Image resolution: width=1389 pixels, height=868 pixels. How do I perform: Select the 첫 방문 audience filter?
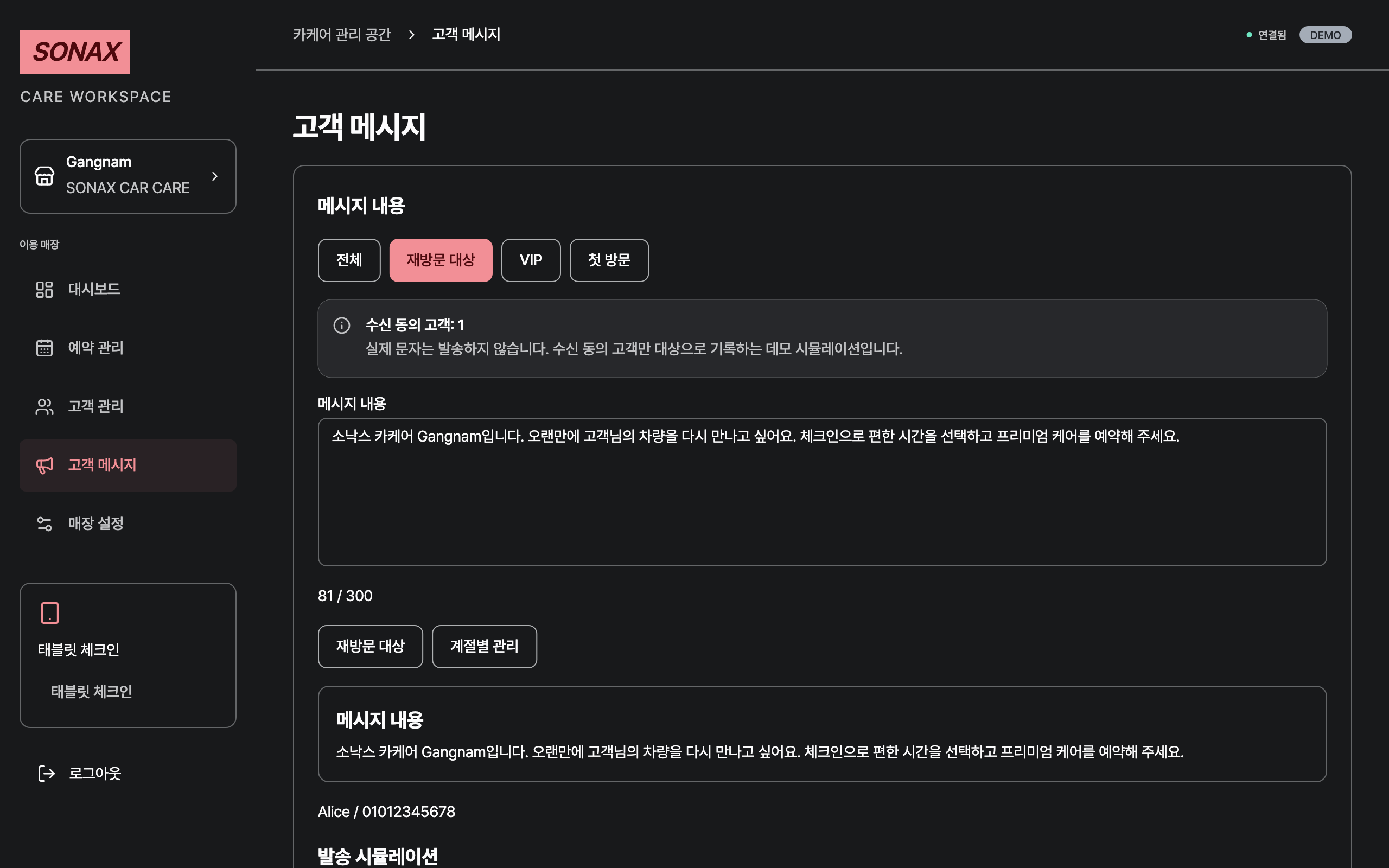coord(609,260)
